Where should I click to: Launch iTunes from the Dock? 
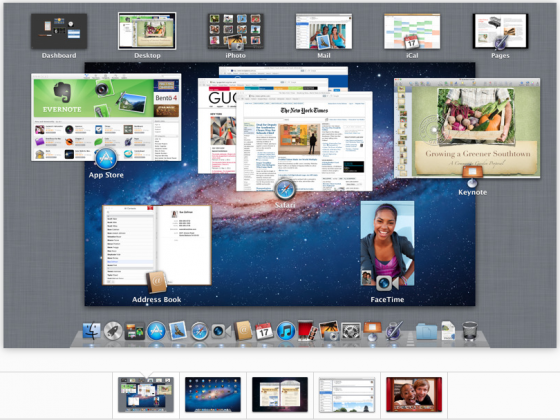coord(286,331)
